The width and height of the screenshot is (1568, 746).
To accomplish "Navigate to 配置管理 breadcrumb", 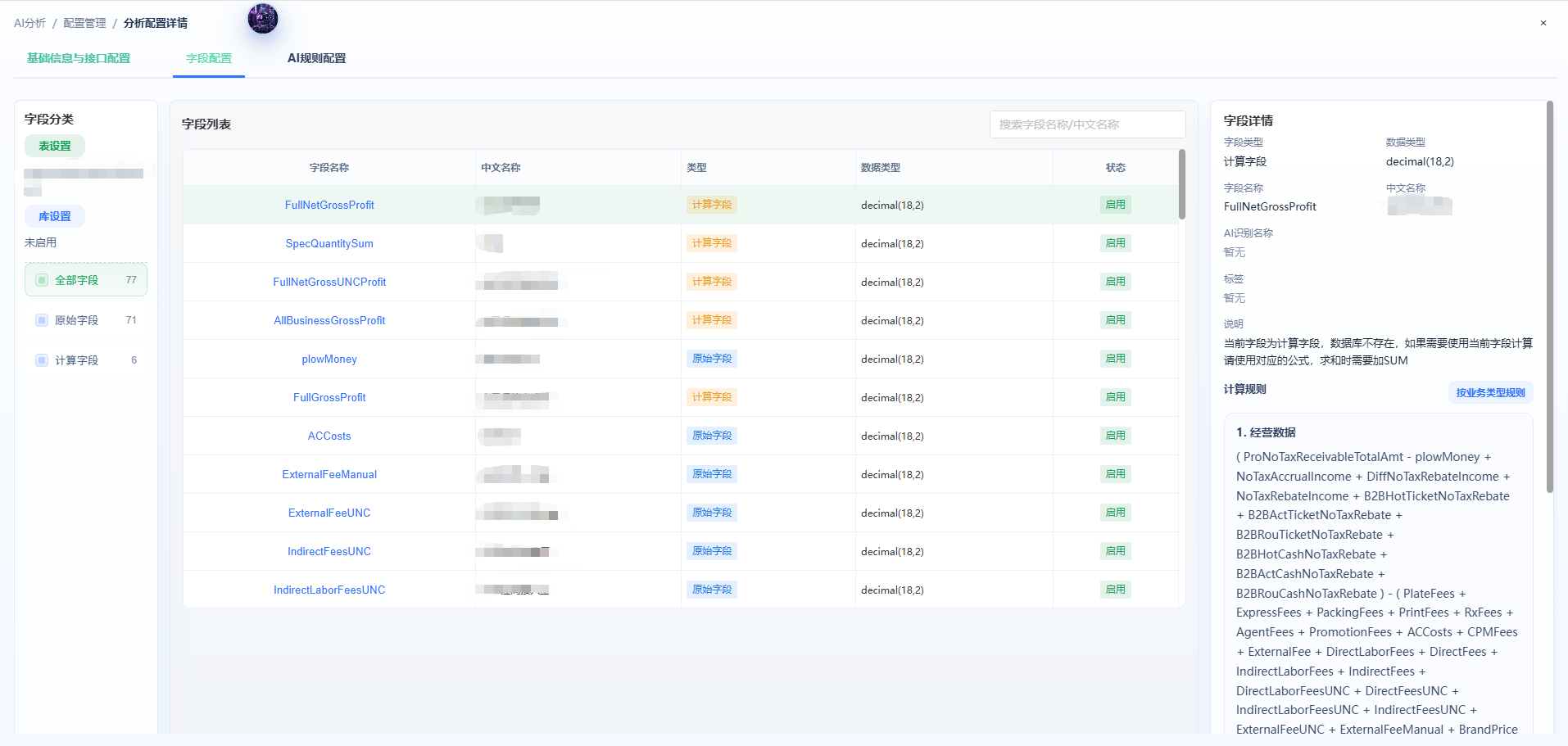I will [84, 23].
